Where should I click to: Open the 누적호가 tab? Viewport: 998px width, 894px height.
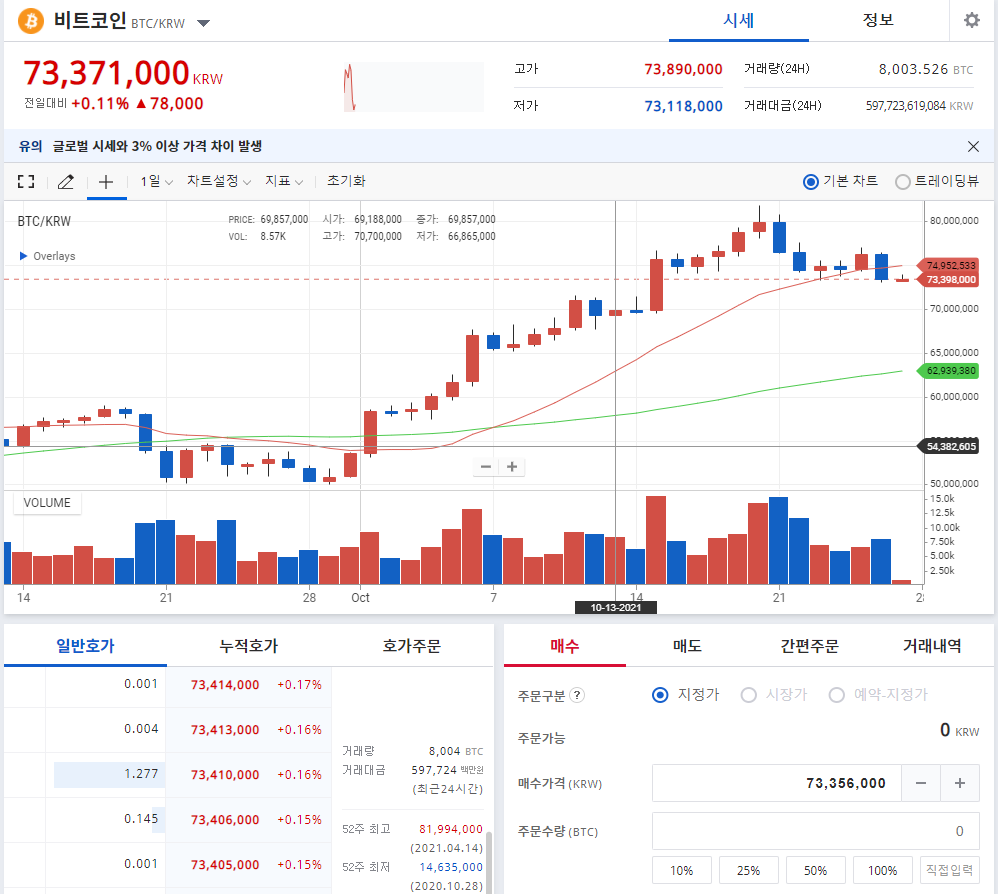point(249,646)
